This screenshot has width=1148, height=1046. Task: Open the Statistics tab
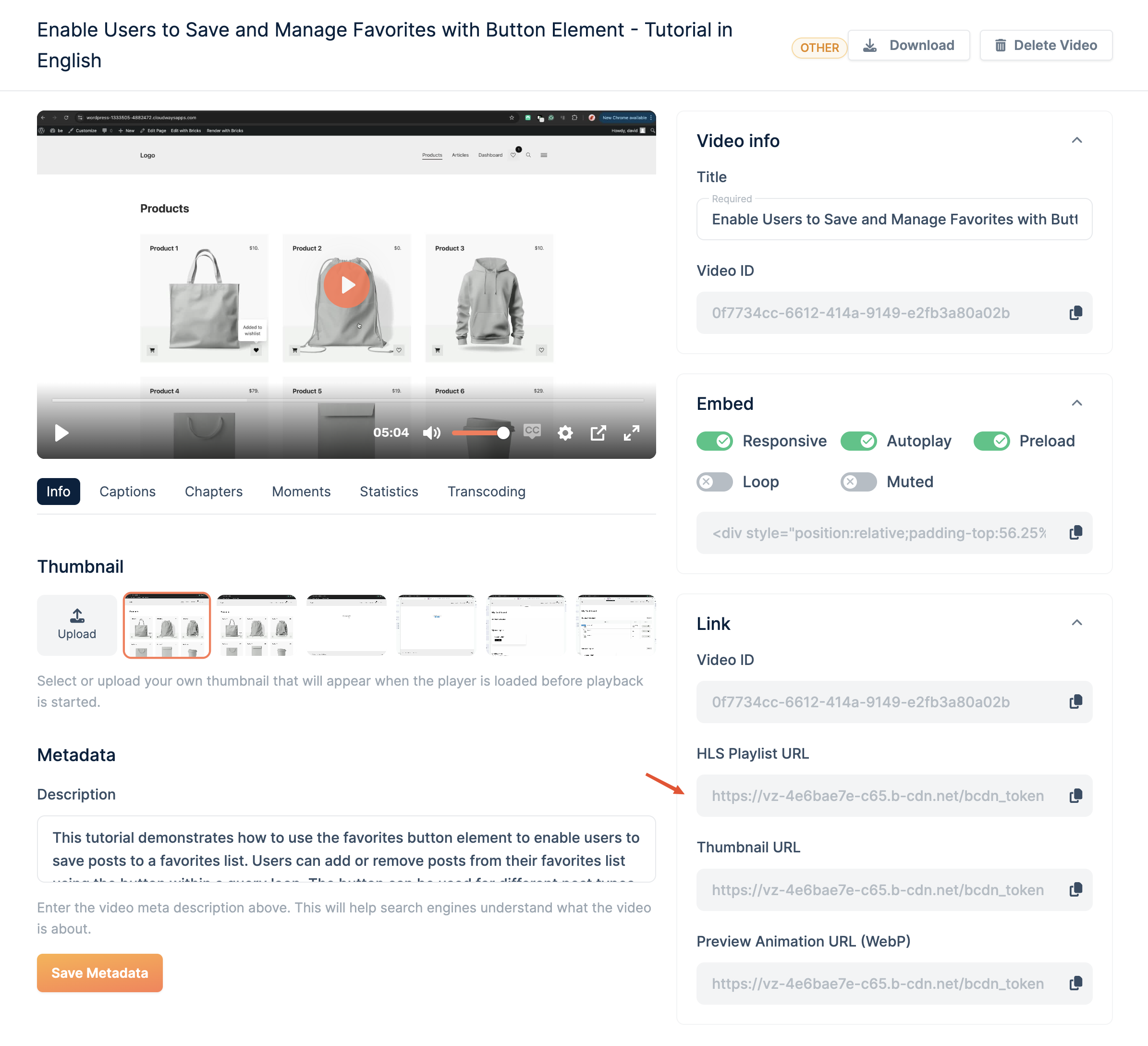pyautogui.click(x=389, y=492)
